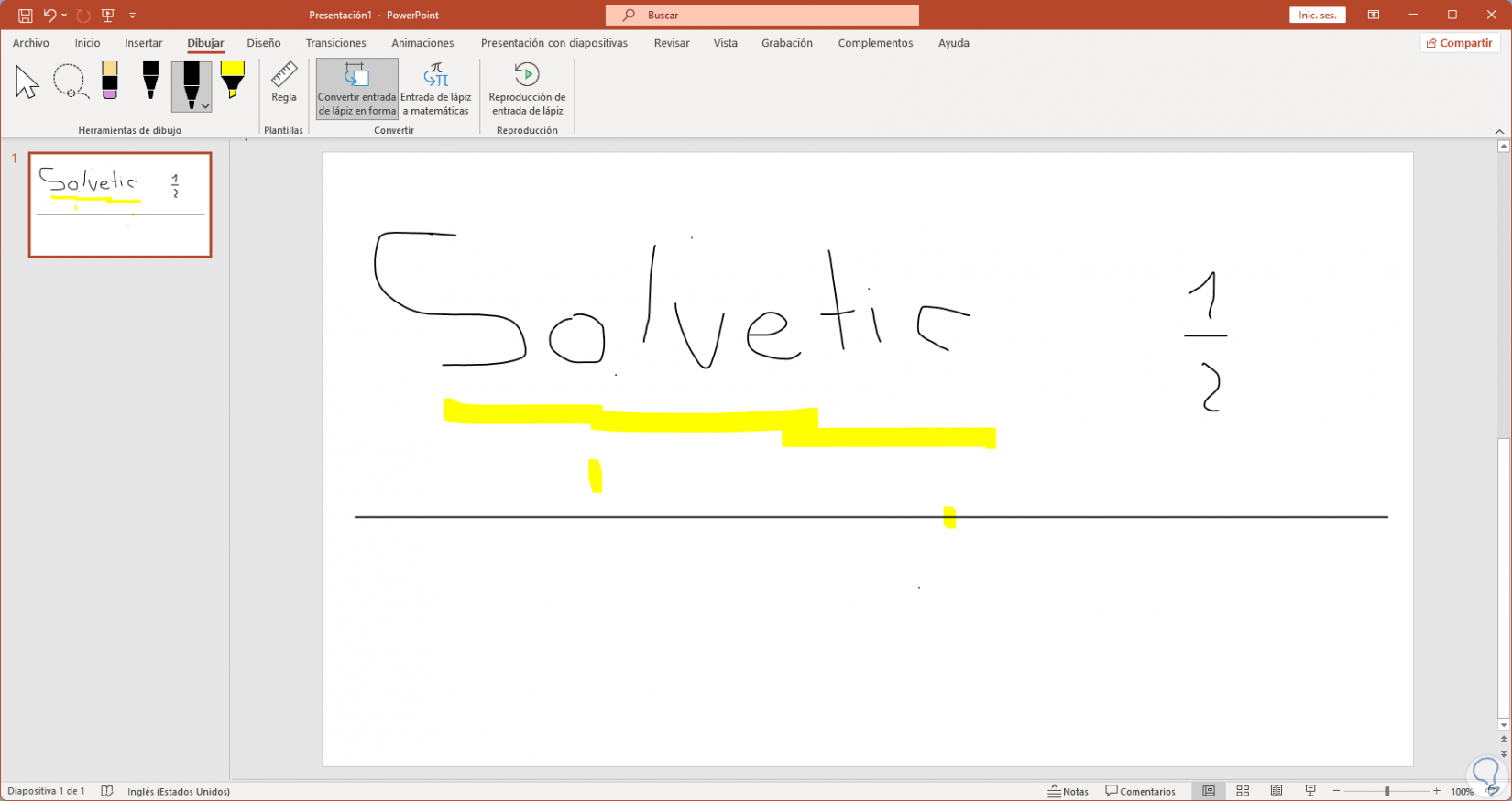Open the Vista tab
1512x801 pixels.
click(726, 43)
